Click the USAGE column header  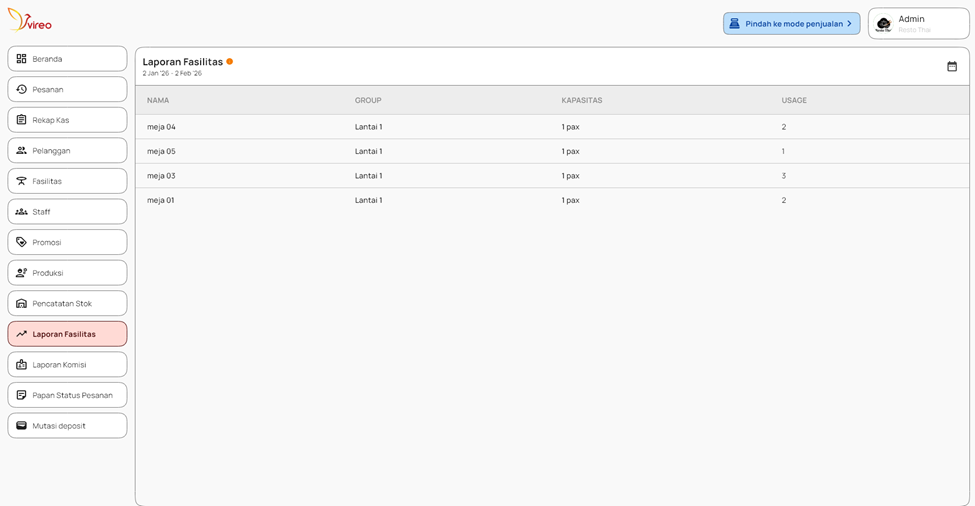coord(794,100)
